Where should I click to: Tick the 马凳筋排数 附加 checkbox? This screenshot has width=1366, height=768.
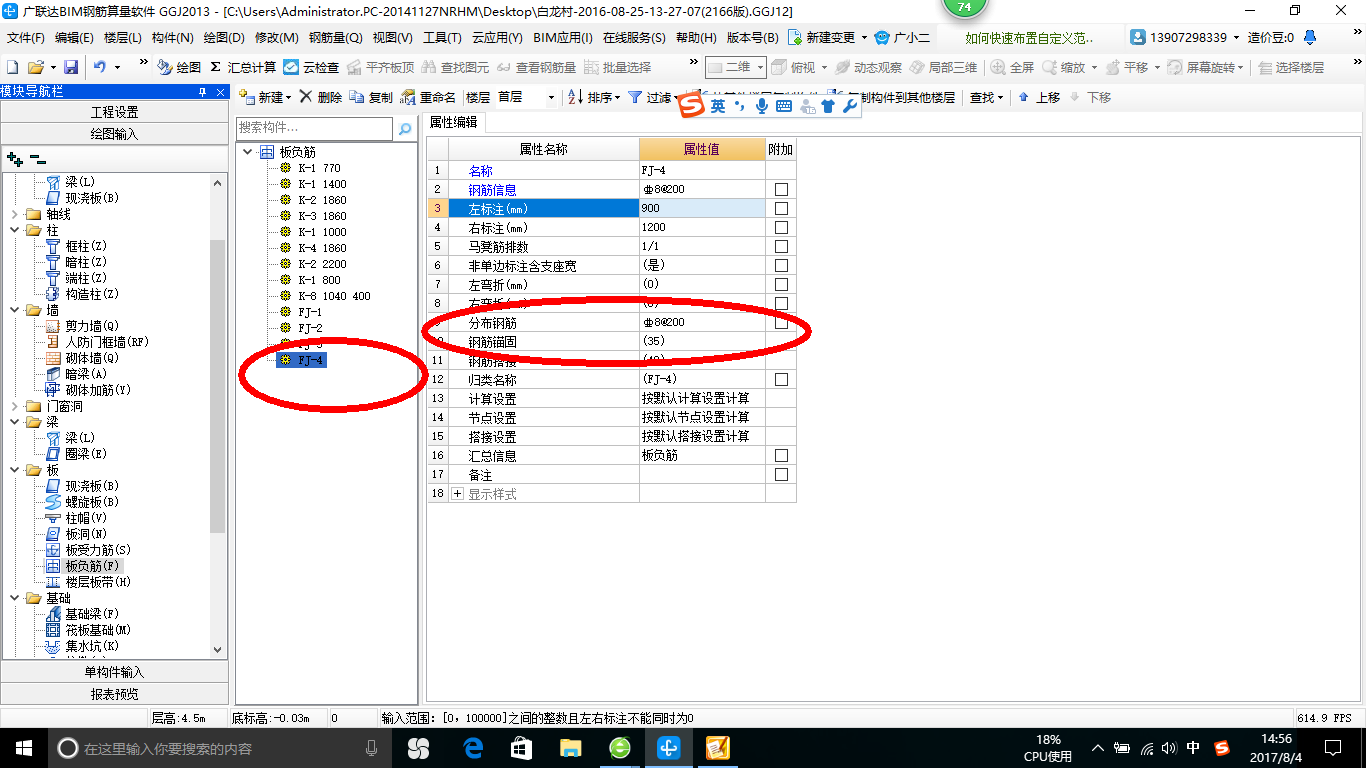(781, 246)
